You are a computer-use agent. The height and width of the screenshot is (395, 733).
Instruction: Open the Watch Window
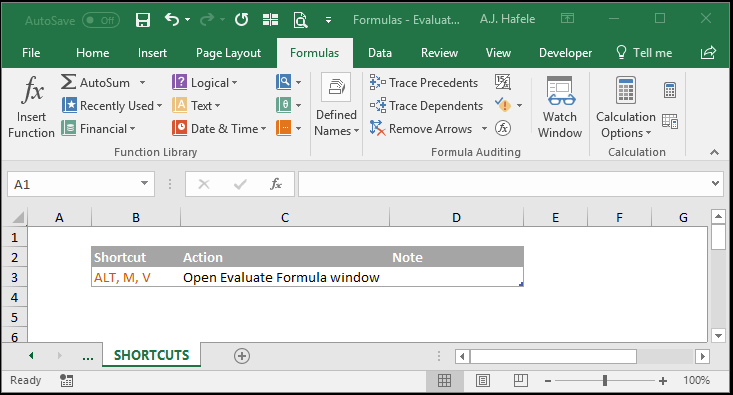560,107
